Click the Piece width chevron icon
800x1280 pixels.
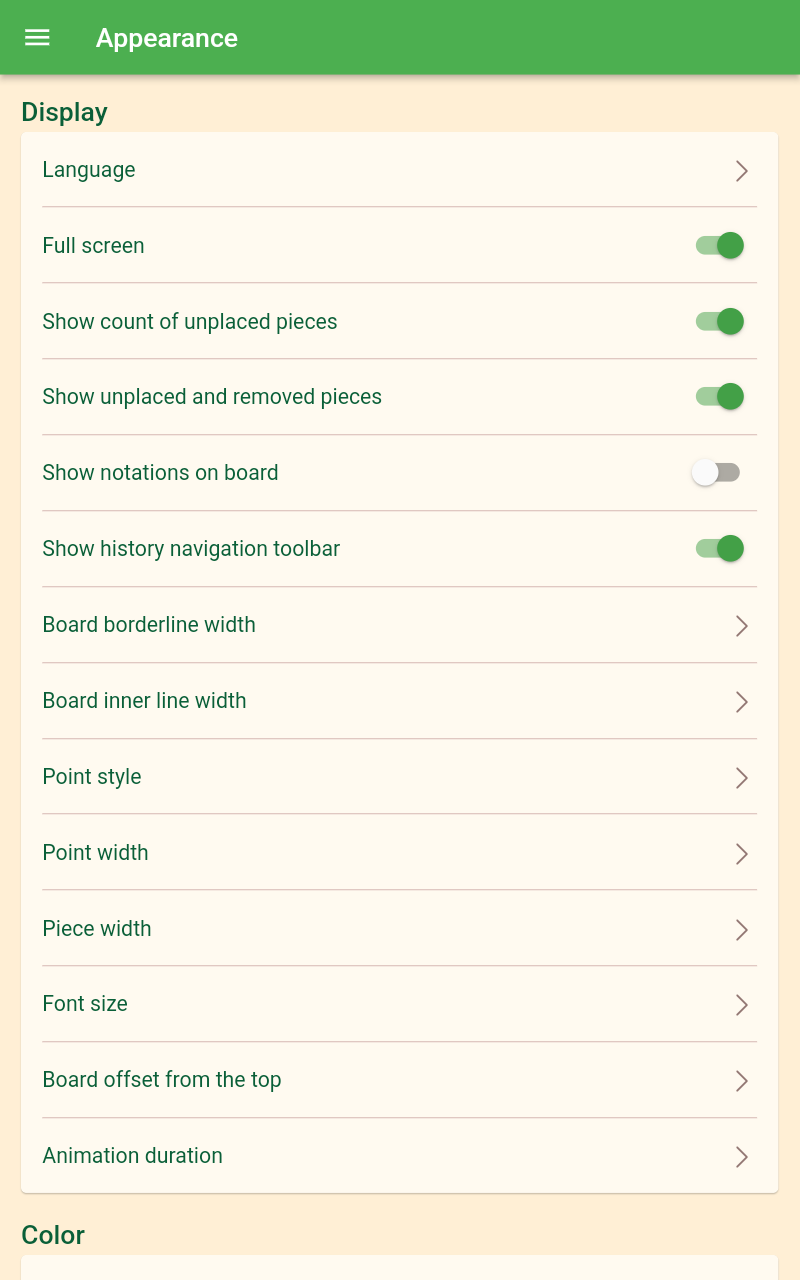[741, 930]
